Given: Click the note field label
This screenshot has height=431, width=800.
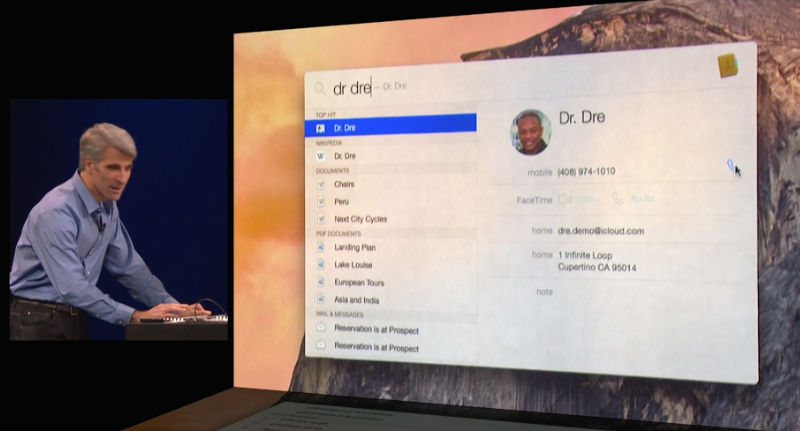Looking at the screenshot, I should 544,292.
